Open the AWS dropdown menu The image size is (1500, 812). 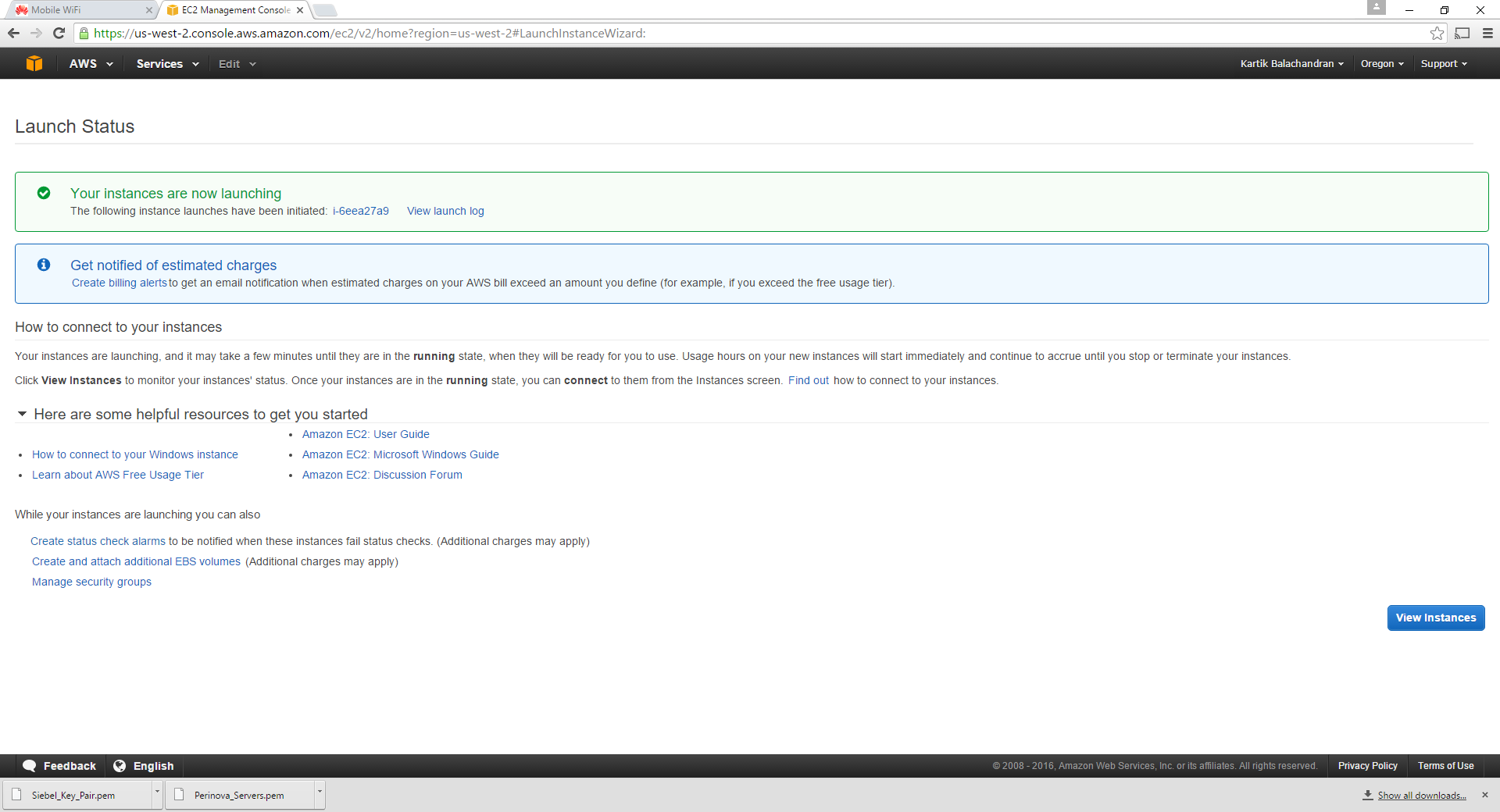click(x=91, y=64)
